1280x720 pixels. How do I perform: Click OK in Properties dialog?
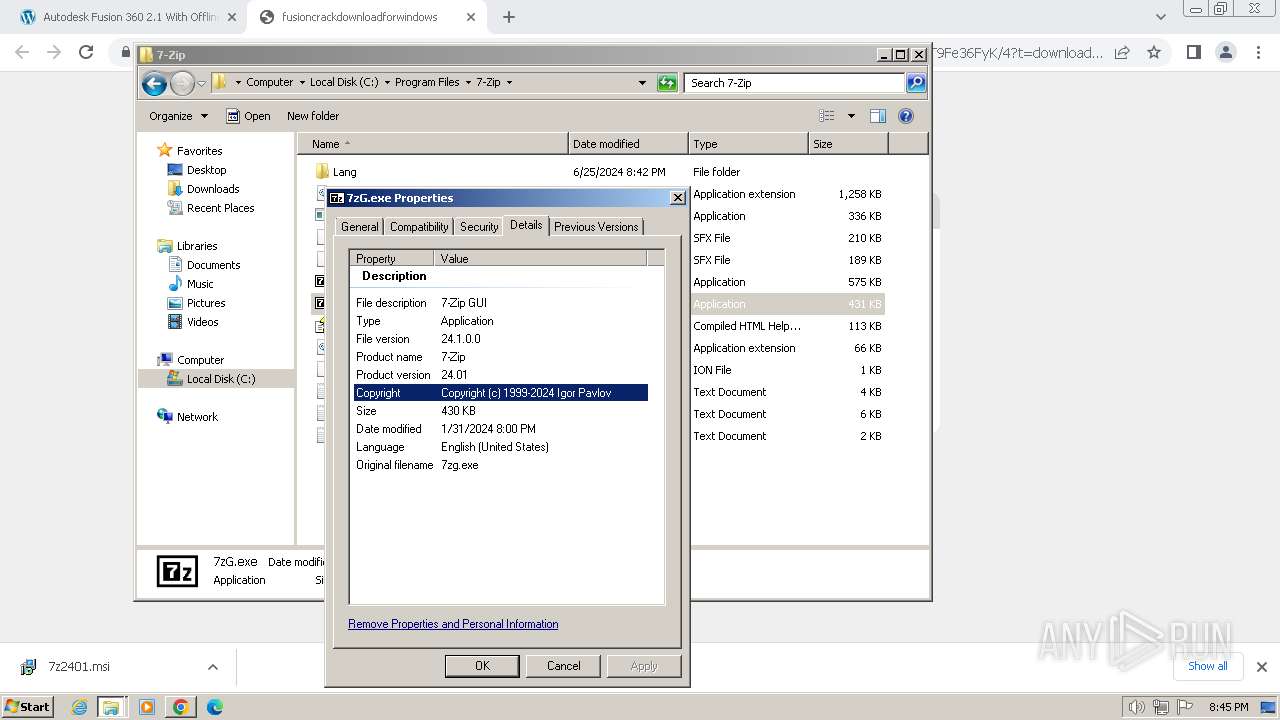(482, 666)
